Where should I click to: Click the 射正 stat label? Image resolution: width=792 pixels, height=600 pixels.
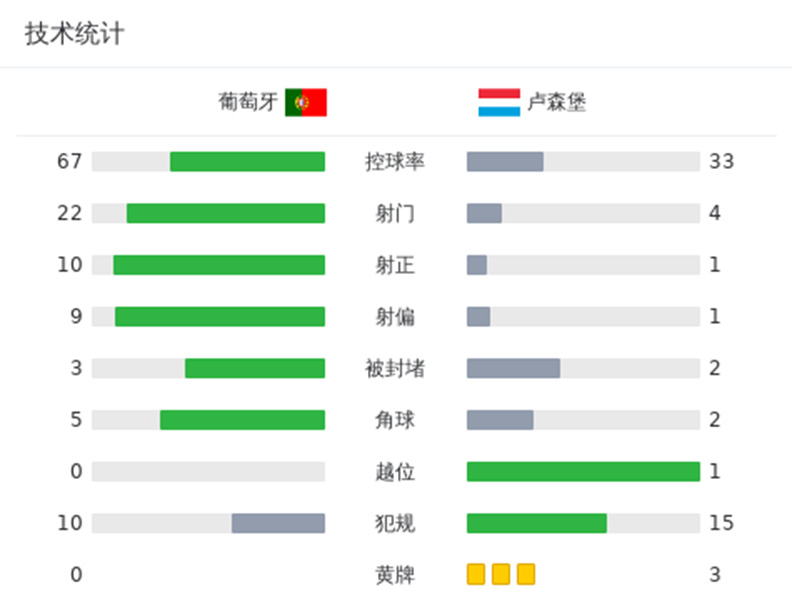pos(395,265)
